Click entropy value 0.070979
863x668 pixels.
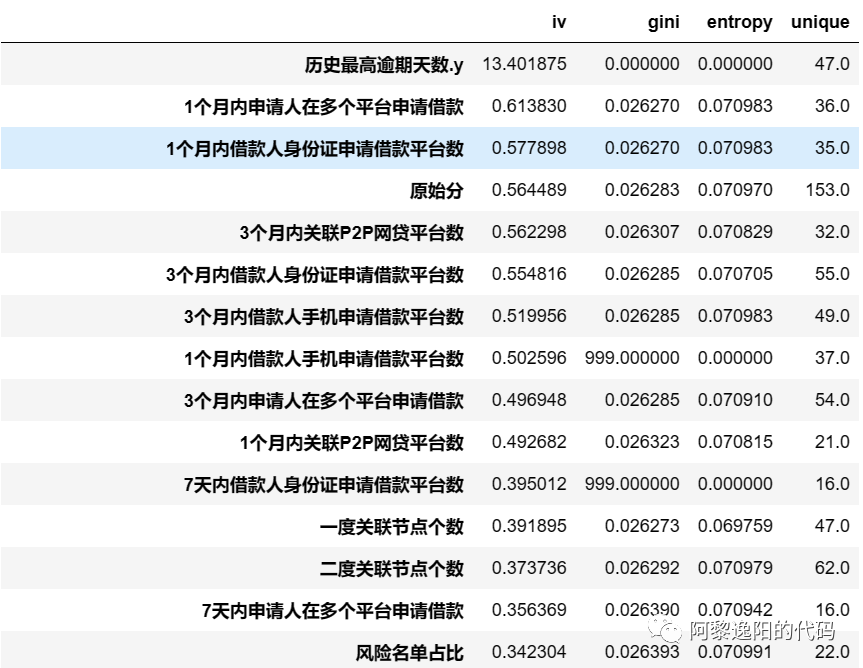coord(735,568)
